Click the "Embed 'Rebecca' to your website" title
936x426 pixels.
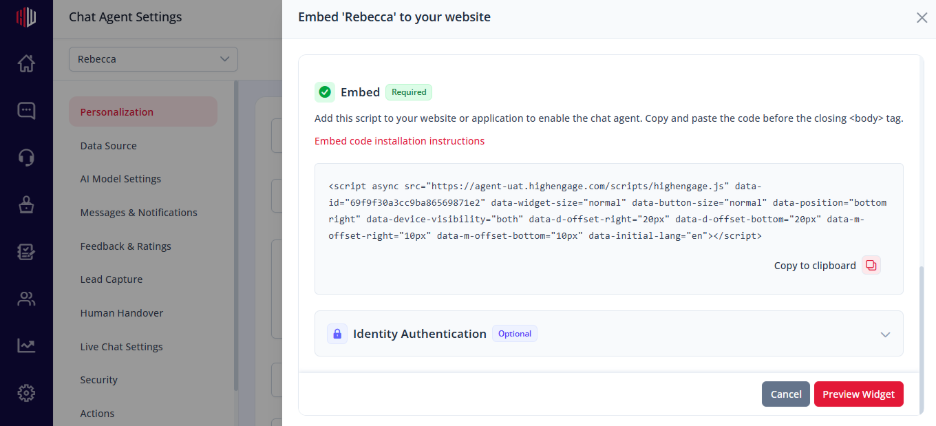(x=394, y=17)
